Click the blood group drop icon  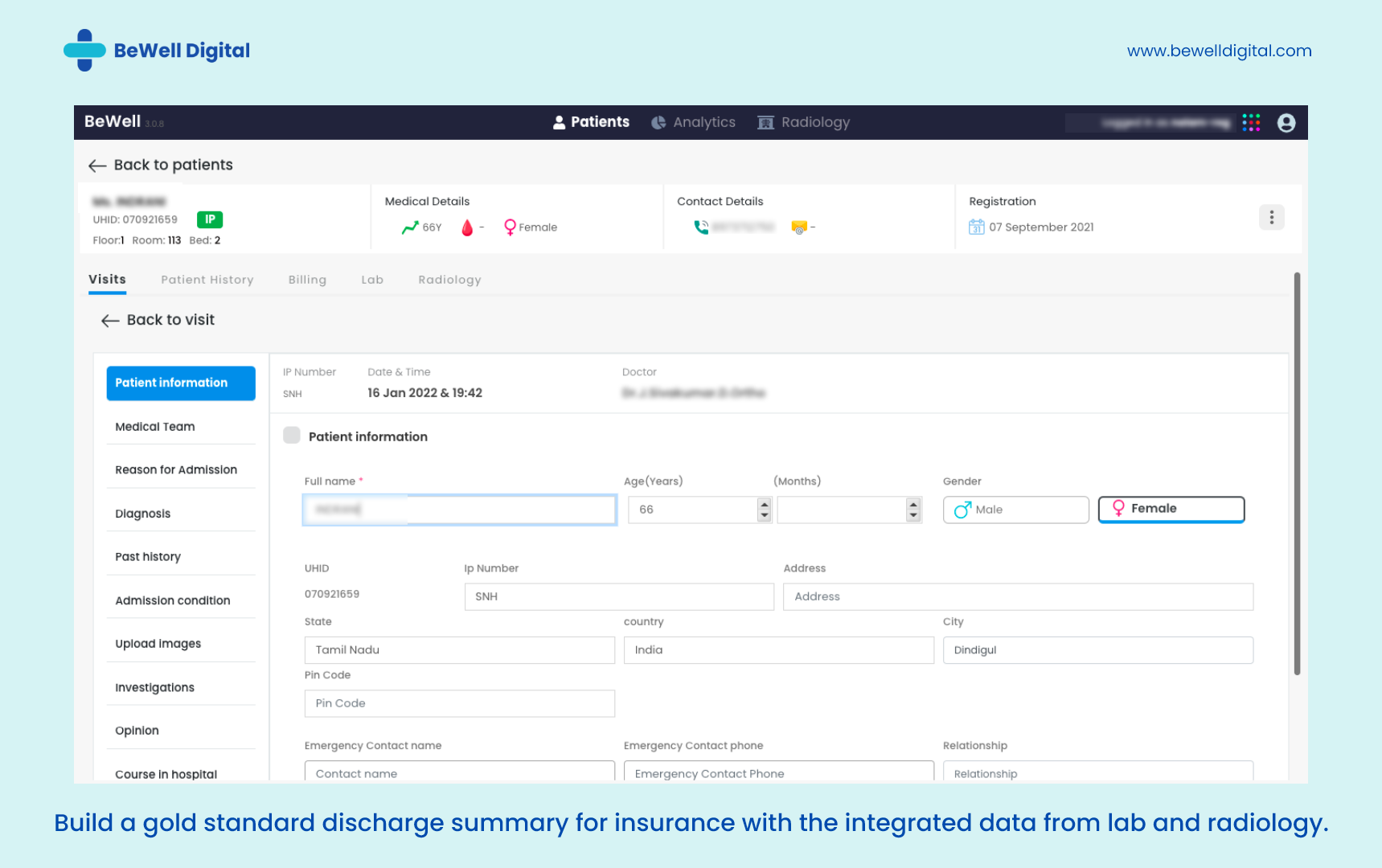click(469, 227)
